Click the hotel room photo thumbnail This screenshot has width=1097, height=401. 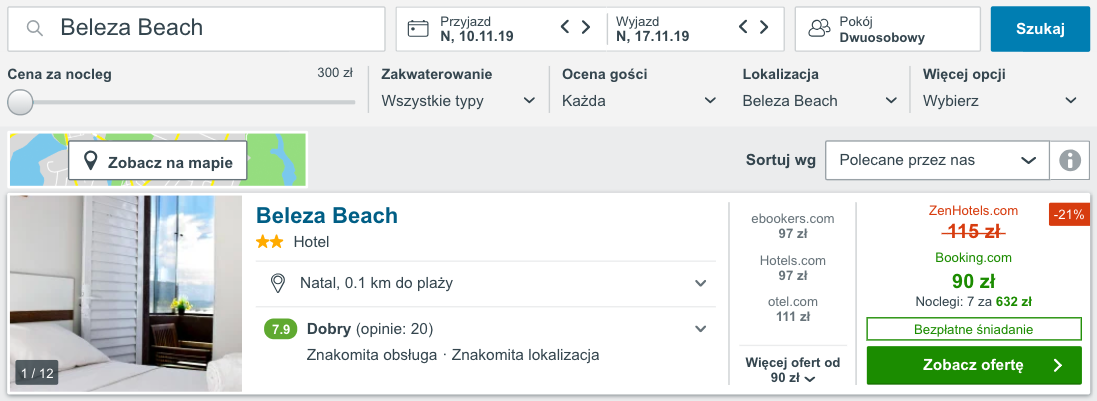click(126, 294)
